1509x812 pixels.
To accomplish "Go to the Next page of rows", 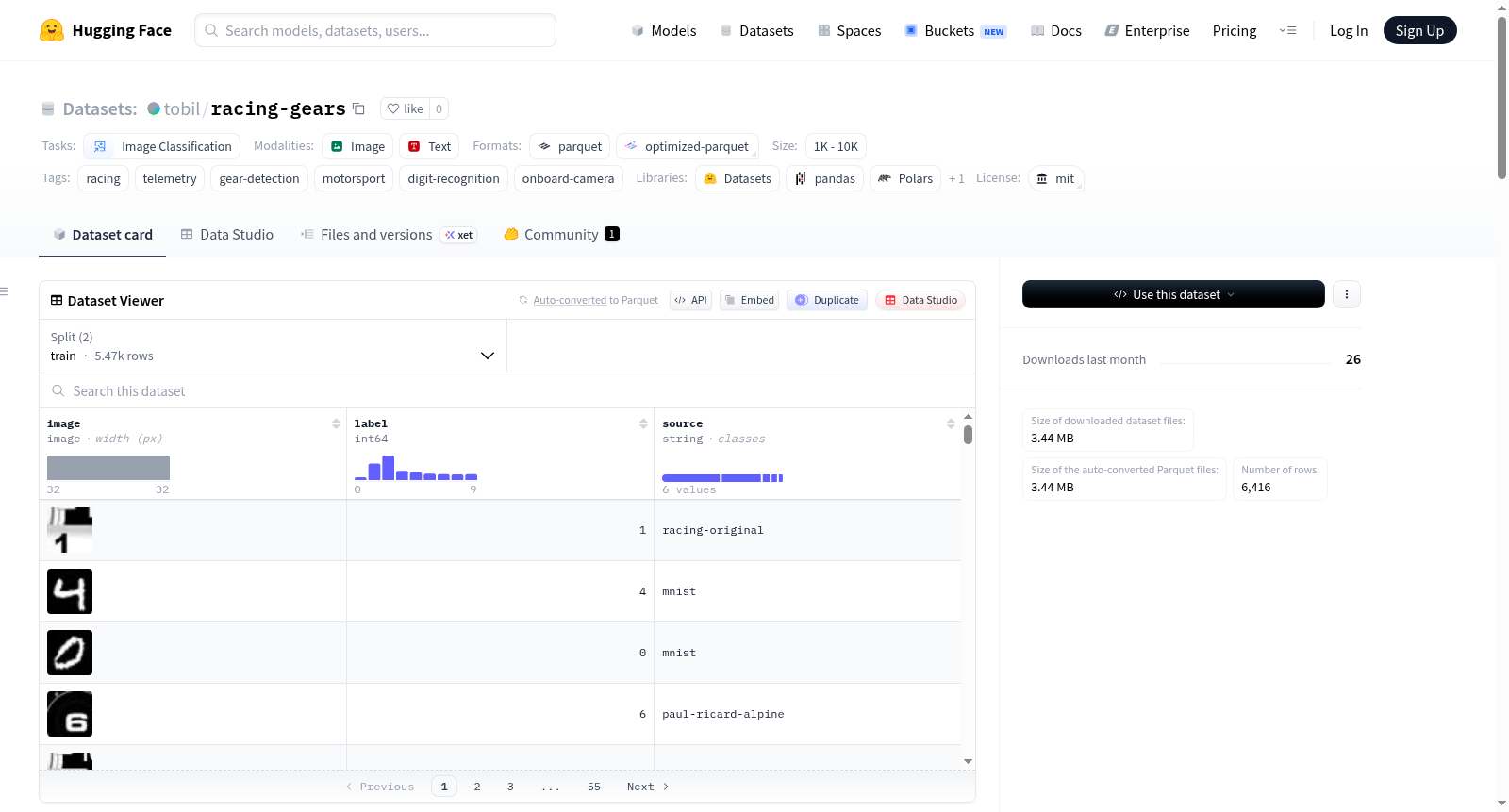I will click(x=648, y=787).
